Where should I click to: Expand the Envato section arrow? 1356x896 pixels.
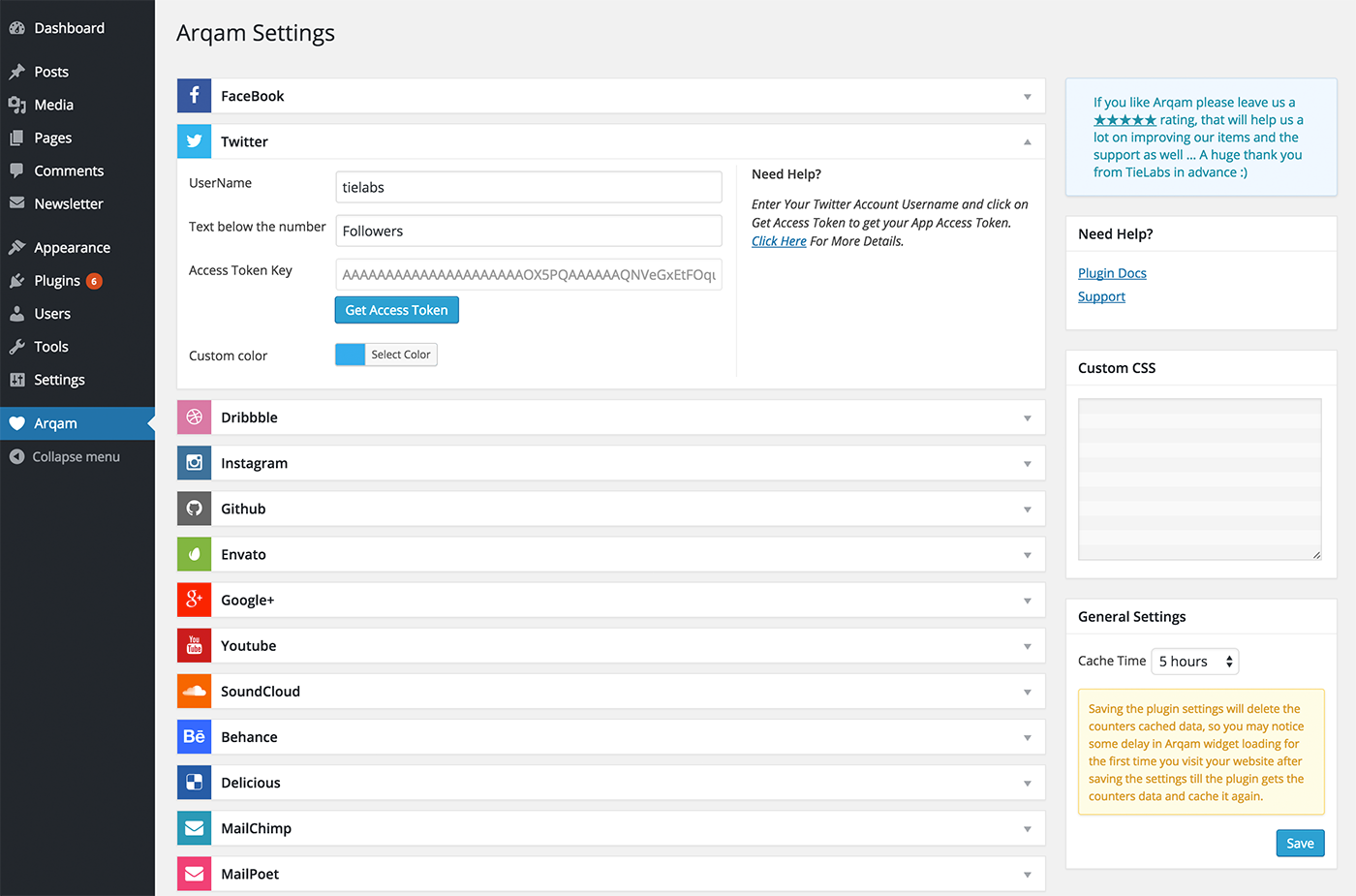pyautogui.click(x=1027, y=555)
